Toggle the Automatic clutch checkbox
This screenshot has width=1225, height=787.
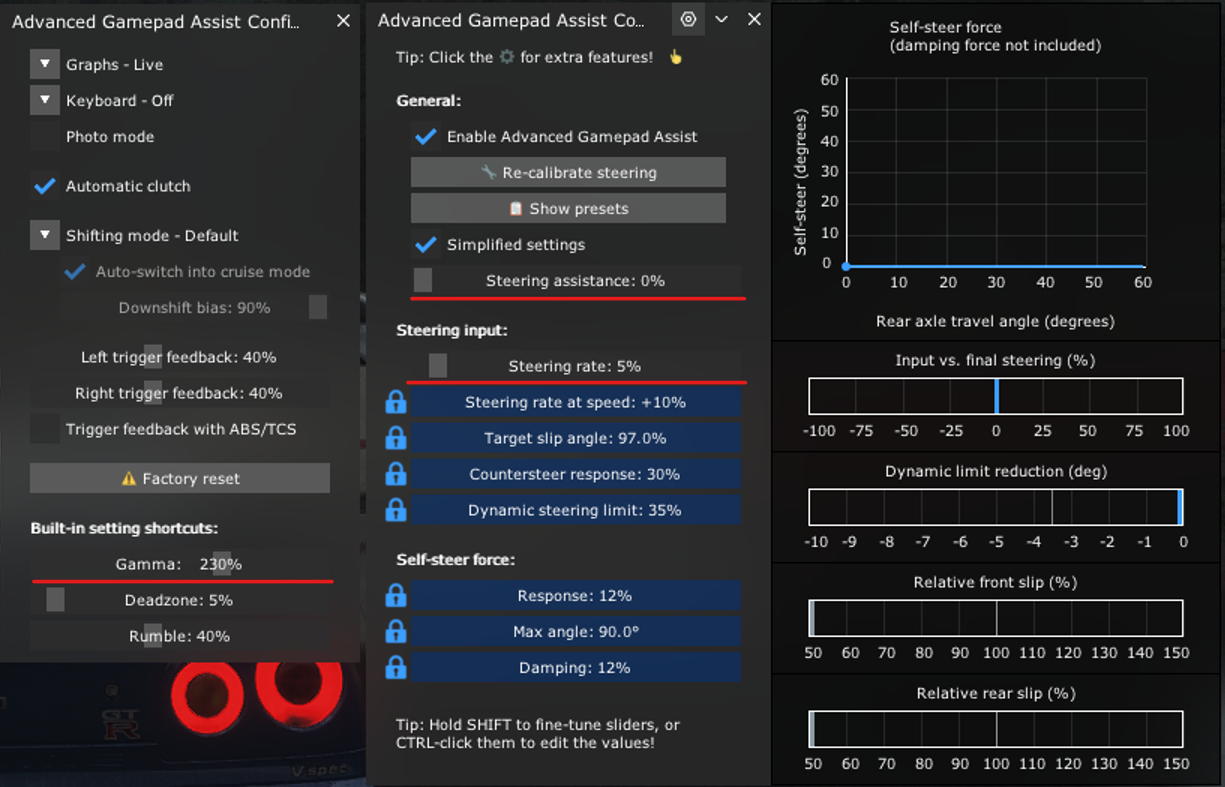click(x=45, y=186)
